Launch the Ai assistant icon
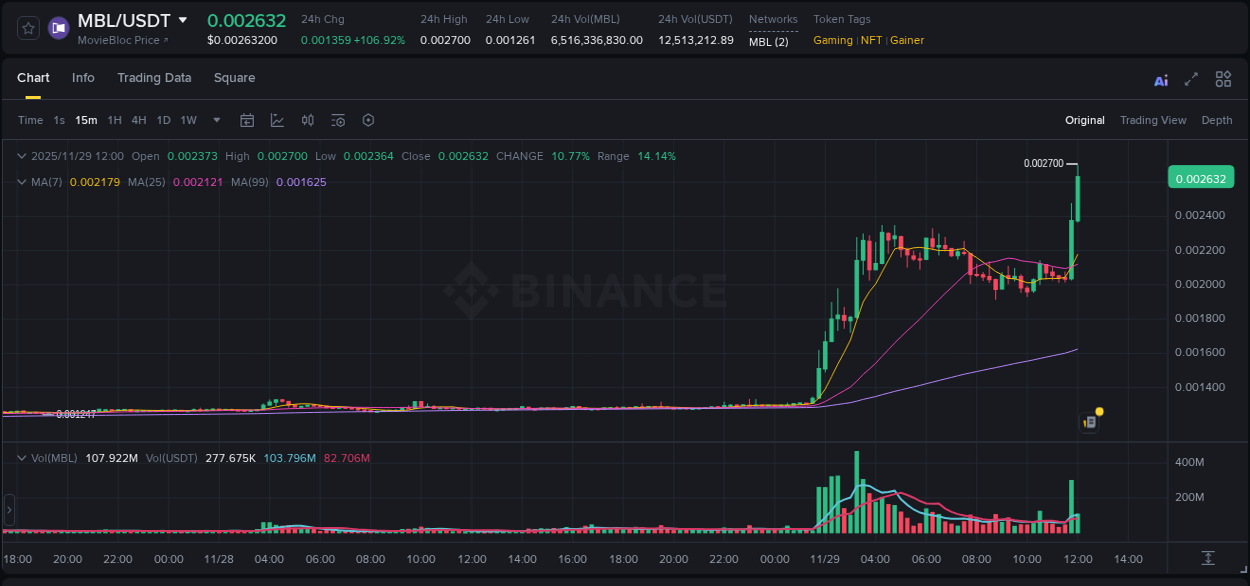1250x586 pixels. click(1160, 78)
